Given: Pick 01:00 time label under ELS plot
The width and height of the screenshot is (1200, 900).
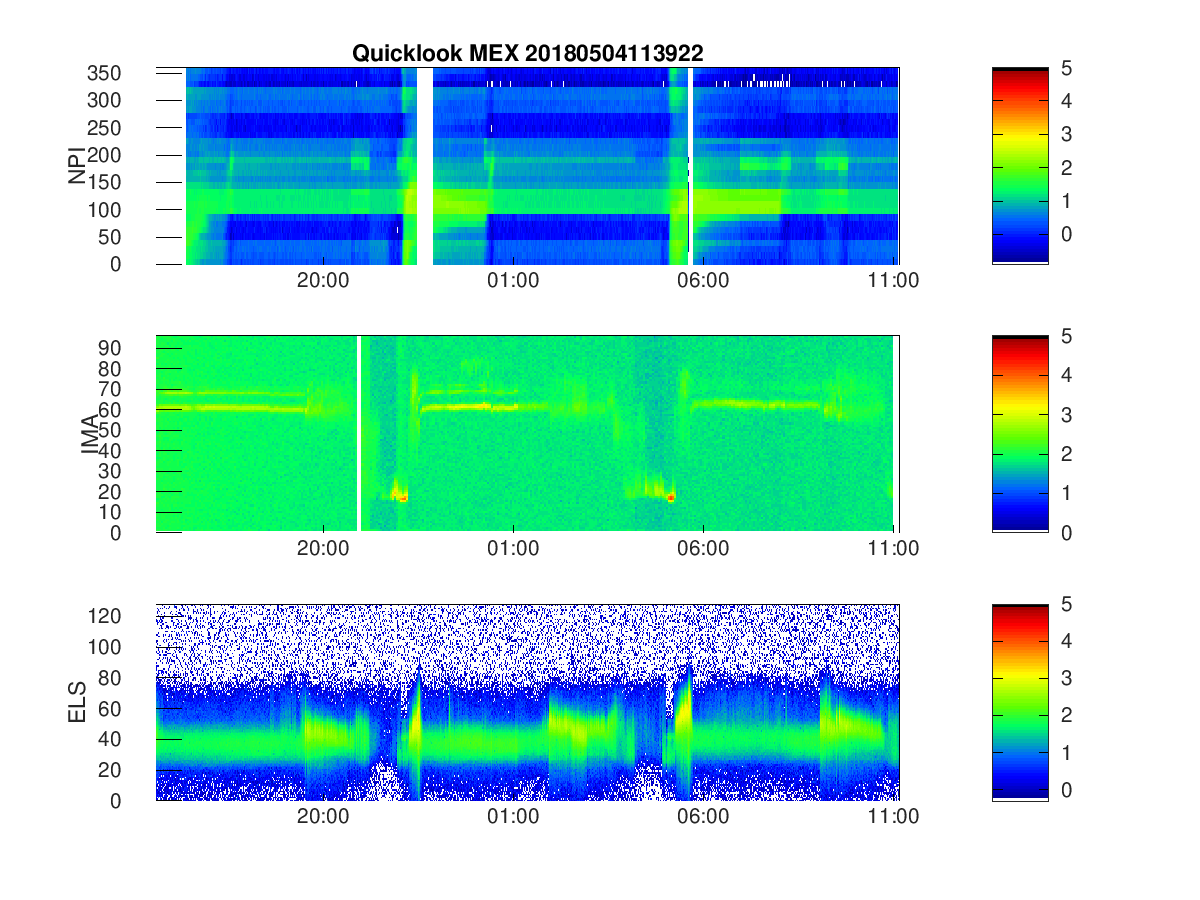Looking at the screenshot, I should 513,816.
